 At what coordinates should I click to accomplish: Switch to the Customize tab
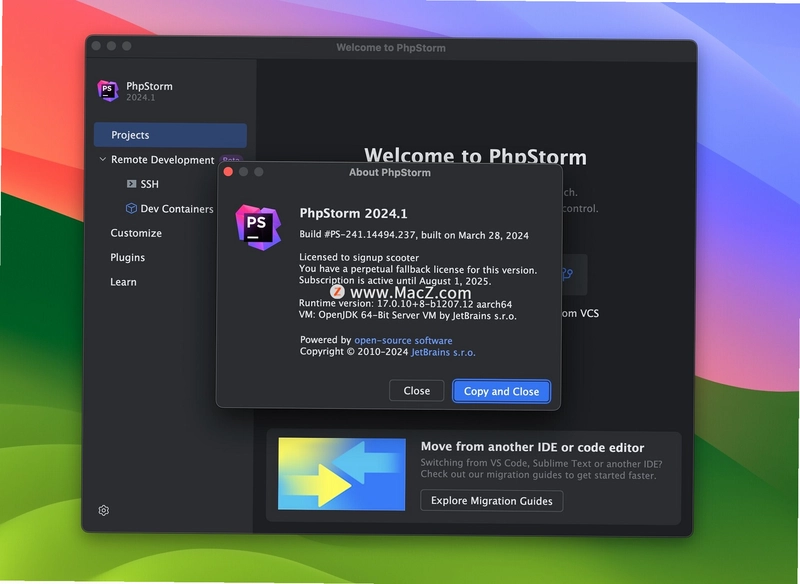(136, 233)
